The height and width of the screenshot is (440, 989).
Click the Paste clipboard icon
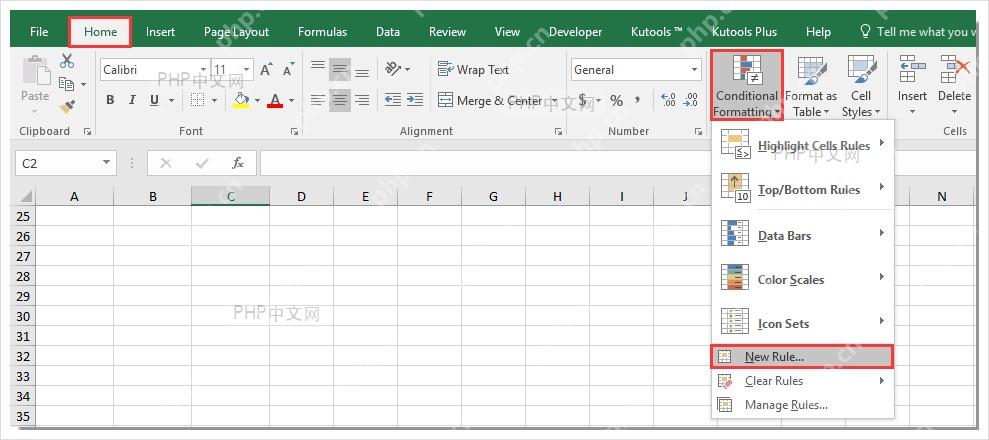coord(35,69)
